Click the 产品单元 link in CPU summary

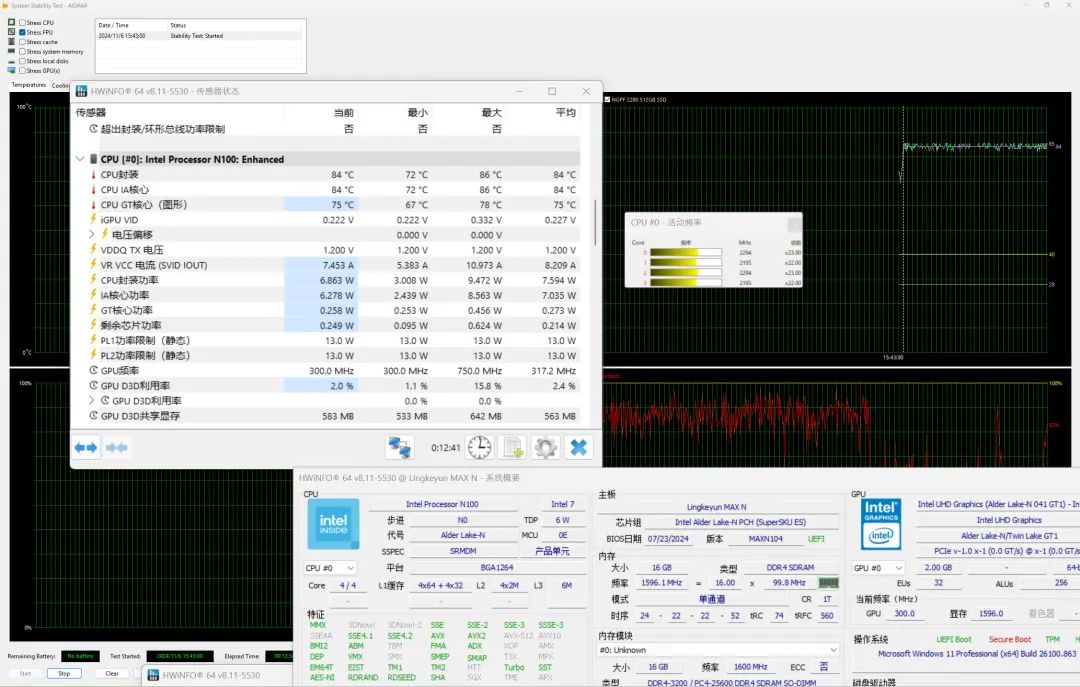[552, 551]
